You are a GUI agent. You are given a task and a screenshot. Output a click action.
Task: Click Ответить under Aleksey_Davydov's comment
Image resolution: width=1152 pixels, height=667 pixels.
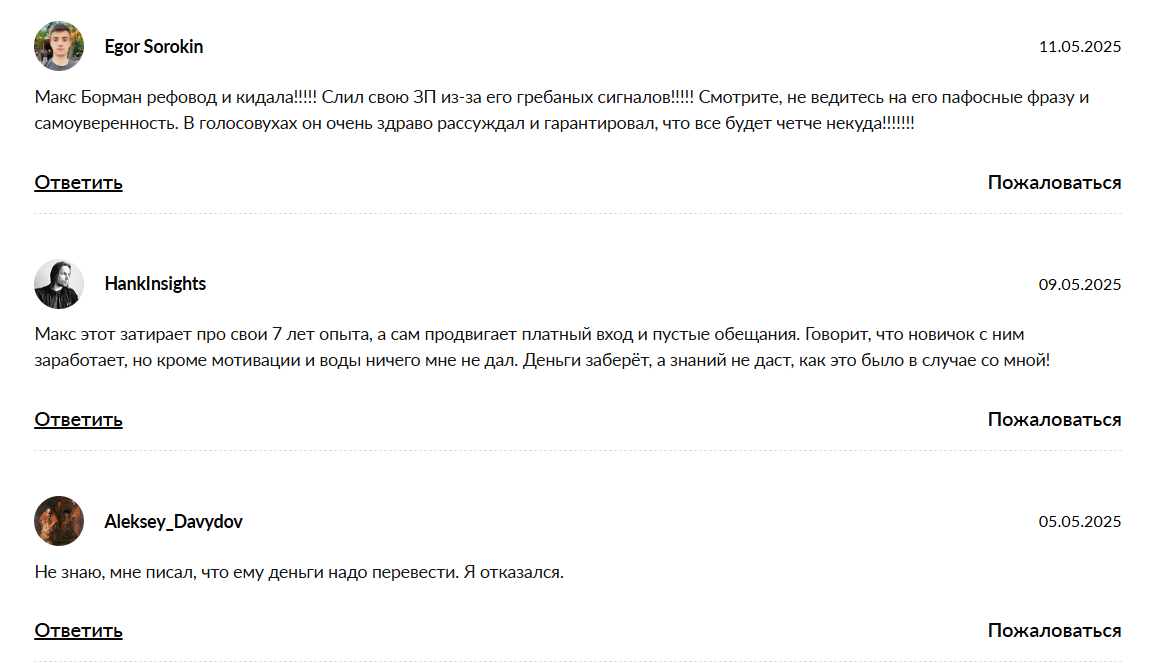point(79,630)
